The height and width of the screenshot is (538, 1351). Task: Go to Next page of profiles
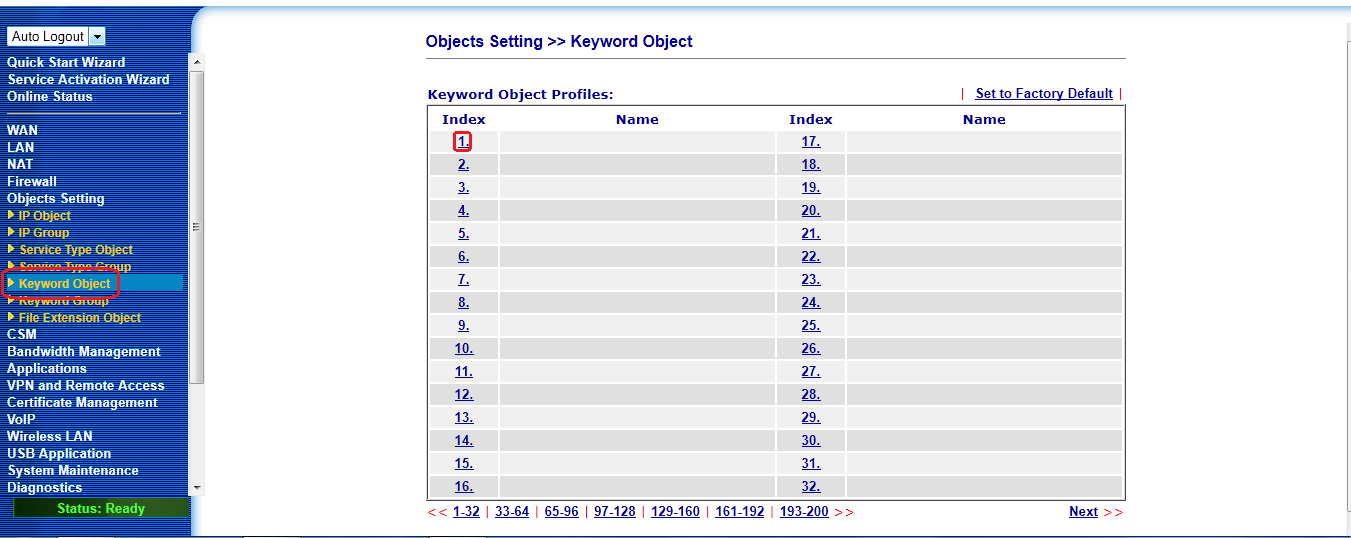click(x=1083, y=512)
